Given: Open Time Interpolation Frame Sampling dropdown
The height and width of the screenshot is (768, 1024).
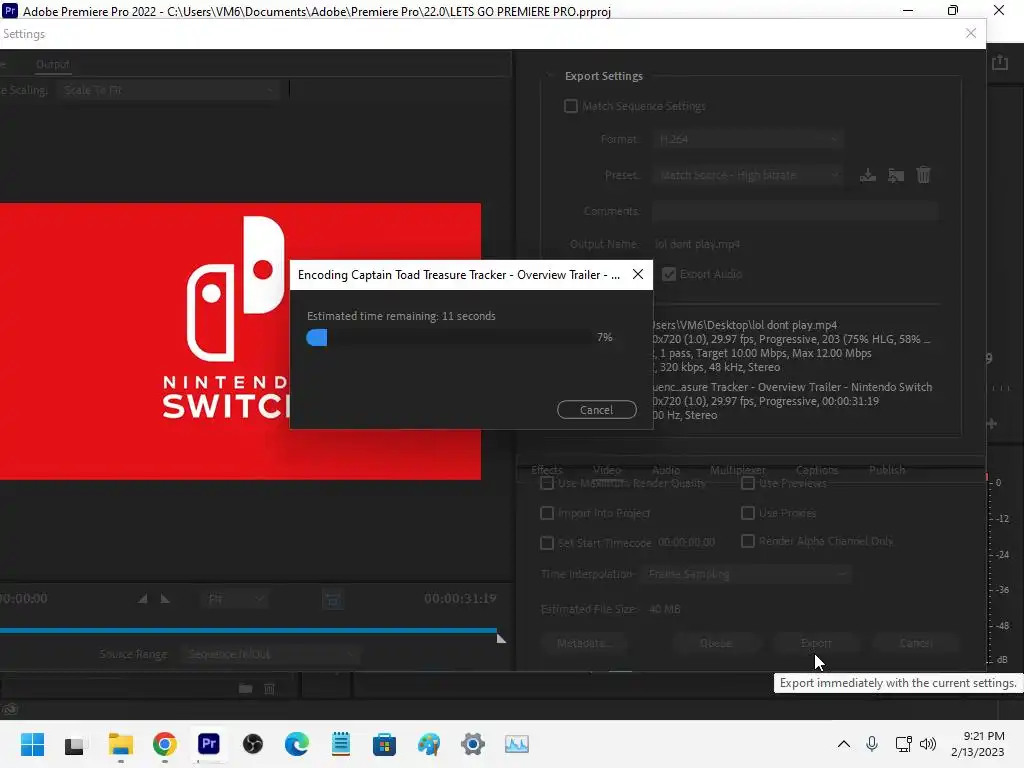Looking at the screenshot, I should point(747,574).
